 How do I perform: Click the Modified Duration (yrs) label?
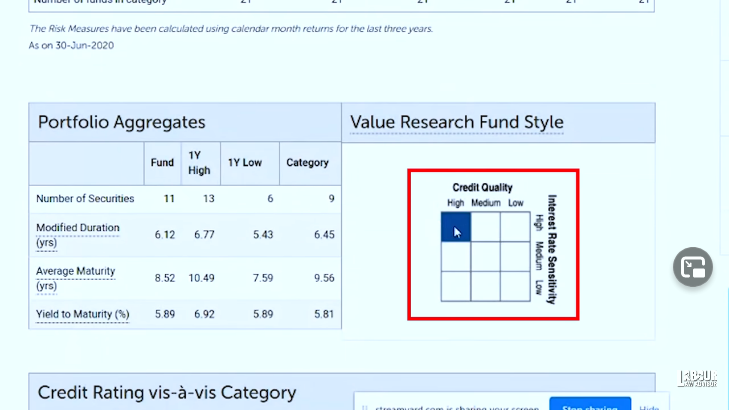(x=78, y=235)
